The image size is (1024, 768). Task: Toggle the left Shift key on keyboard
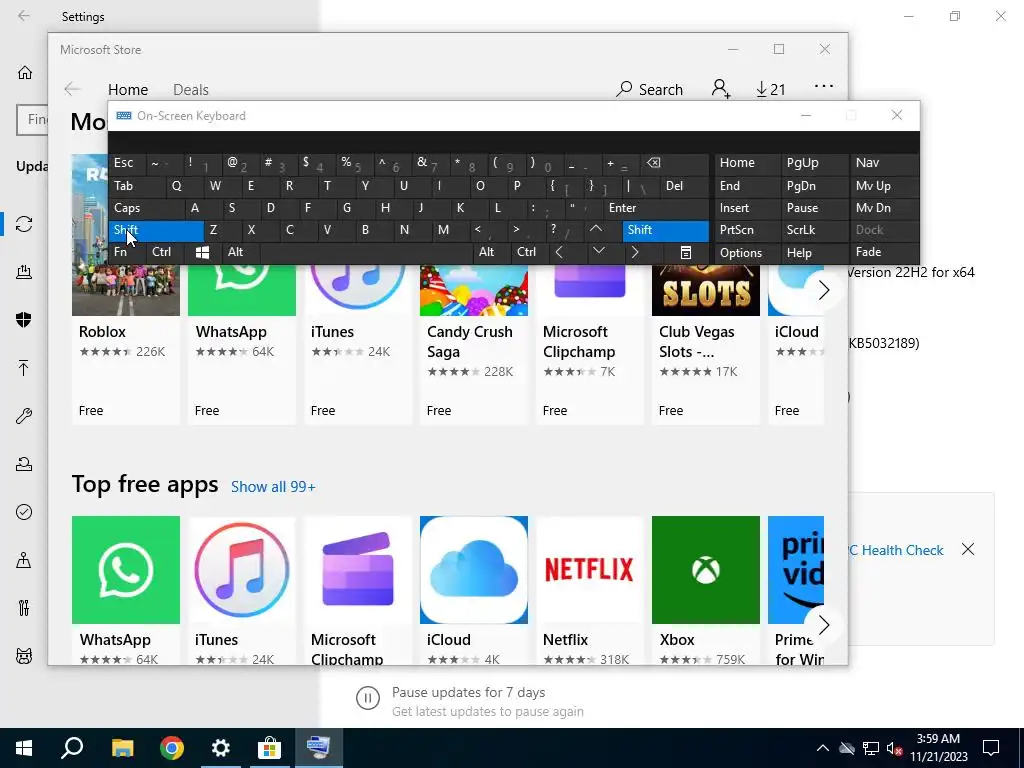click(x=155, y=230)
